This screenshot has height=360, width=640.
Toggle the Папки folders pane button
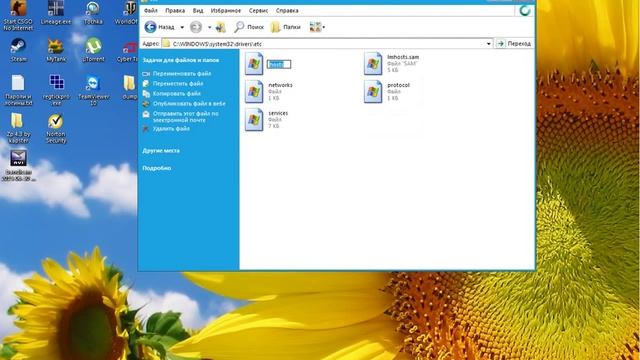[x=286, y=27]
